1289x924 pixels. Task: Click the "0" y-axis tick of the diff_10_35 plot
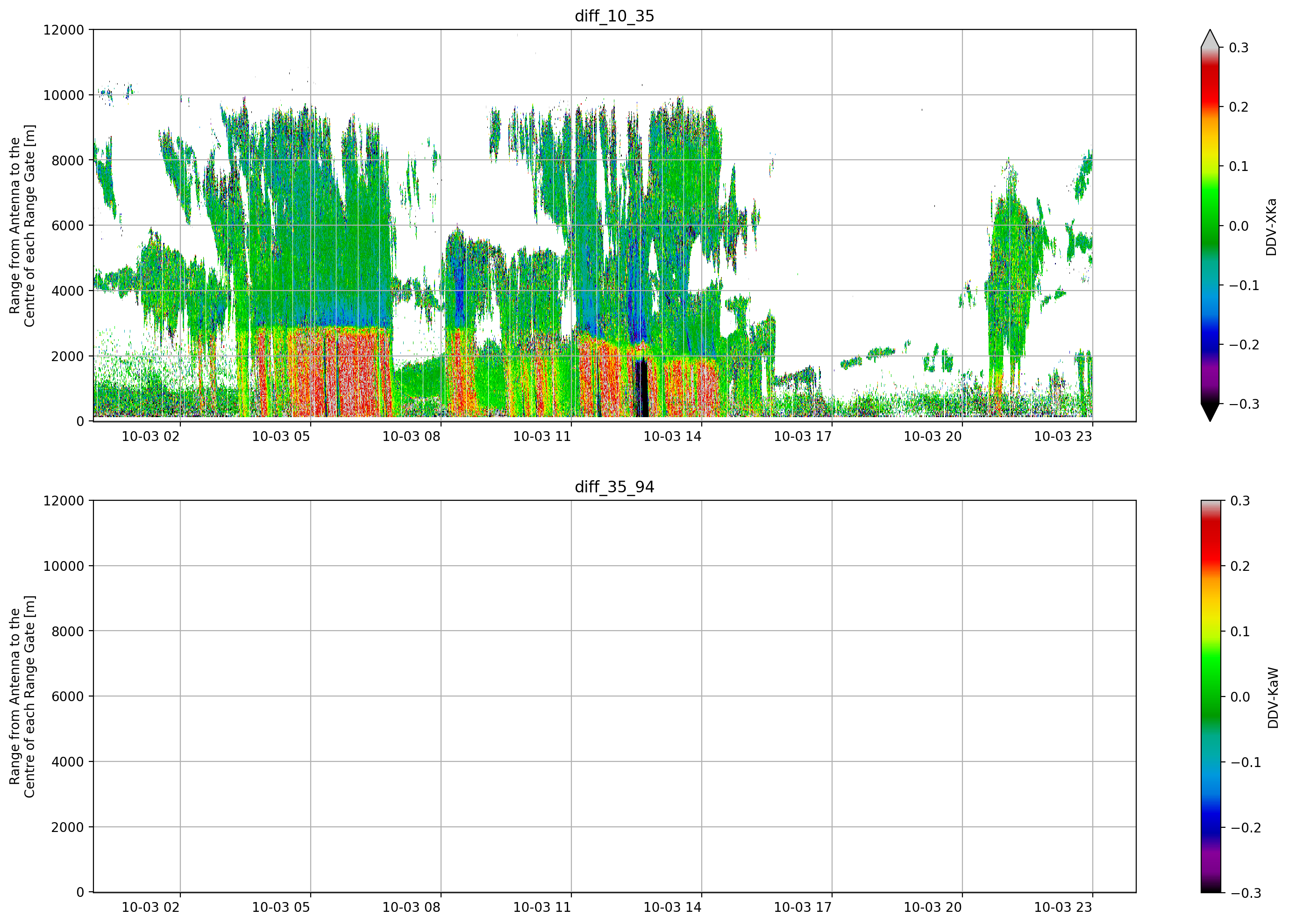click(x=80, y=422)
